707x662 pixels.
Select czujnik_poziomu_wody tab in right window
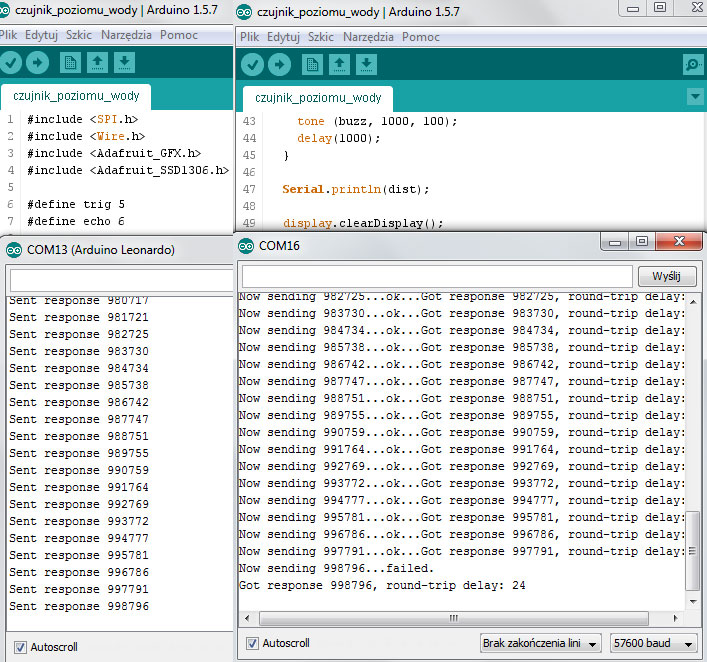click(318, 98)
